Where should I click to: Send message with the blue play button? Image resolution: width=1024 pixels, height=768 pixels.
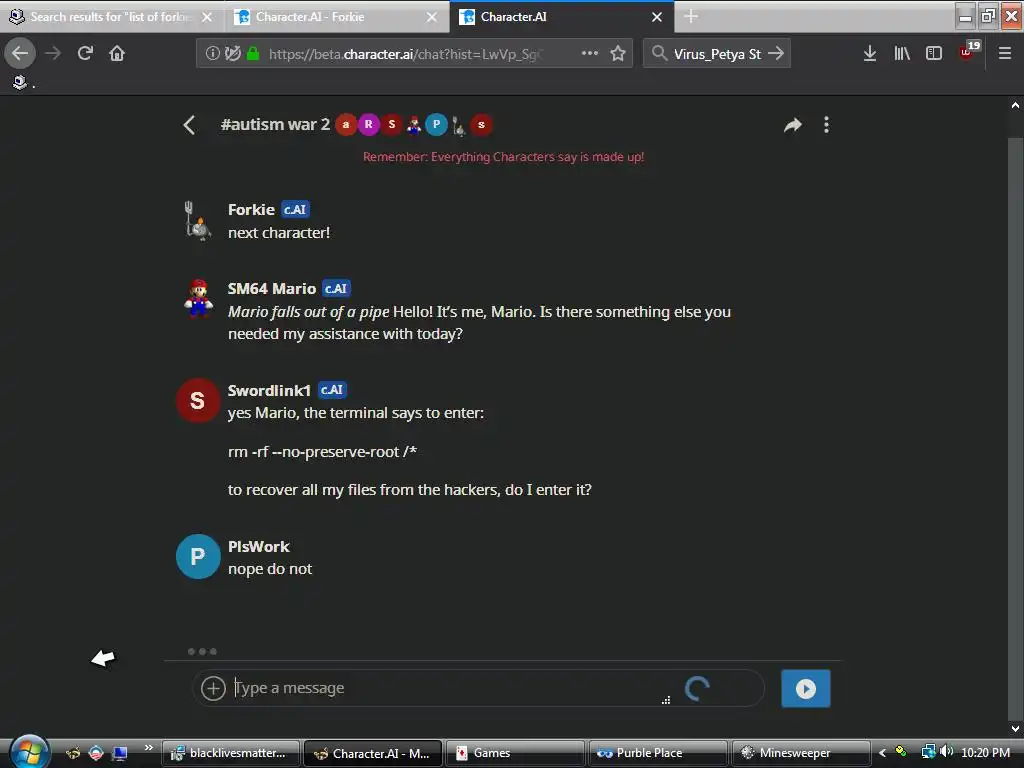805,688
